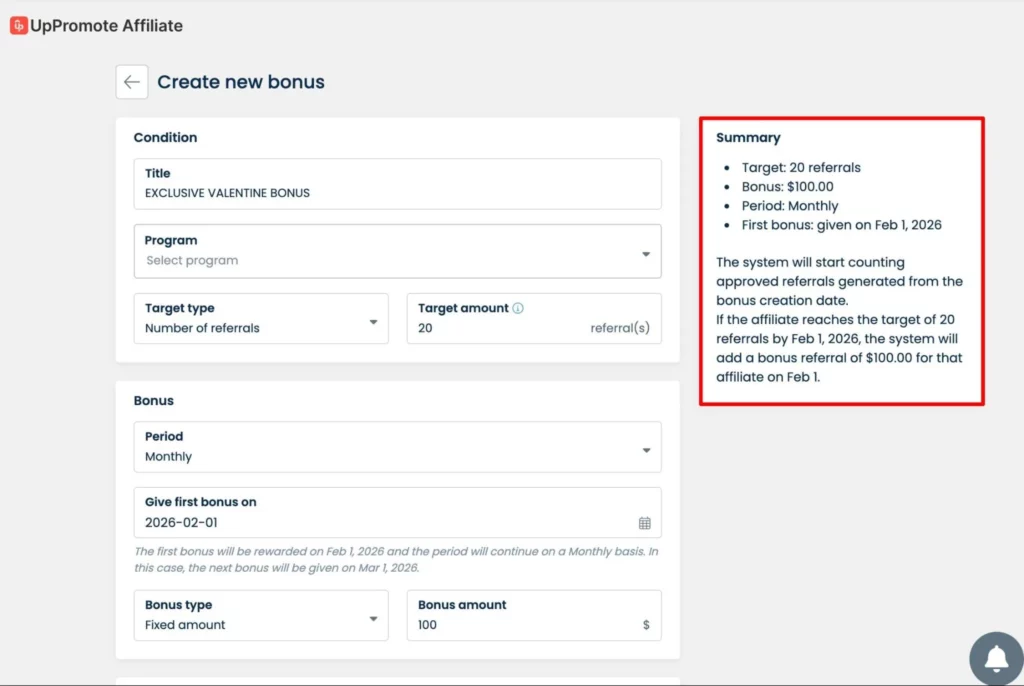Open the calendar picker icon in date field
The width and height of the screenshot is (1024, 686).
[x=645, y=523]
